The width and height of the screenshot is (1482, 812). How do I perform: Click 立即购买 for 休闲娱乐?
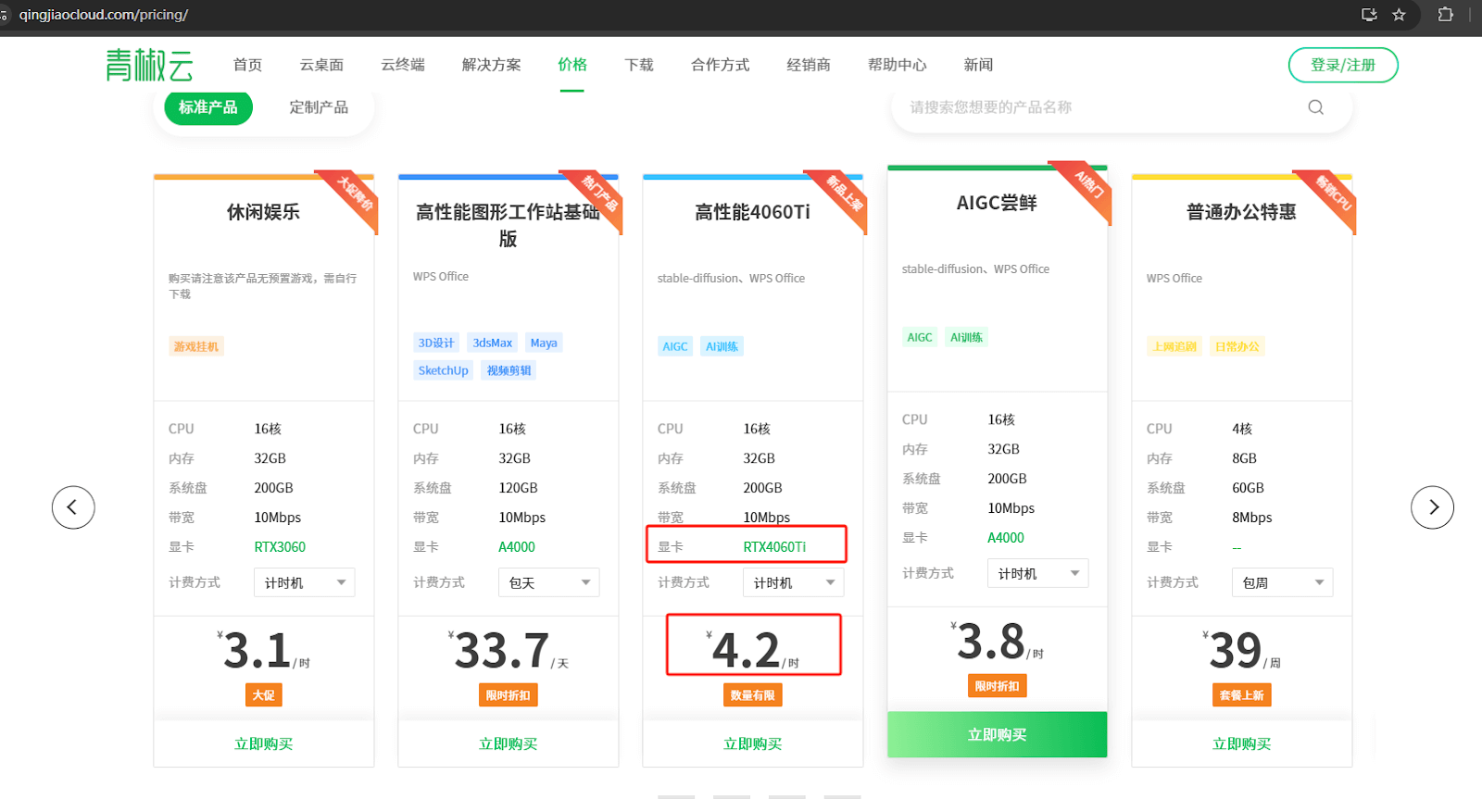tap(264, 743)
